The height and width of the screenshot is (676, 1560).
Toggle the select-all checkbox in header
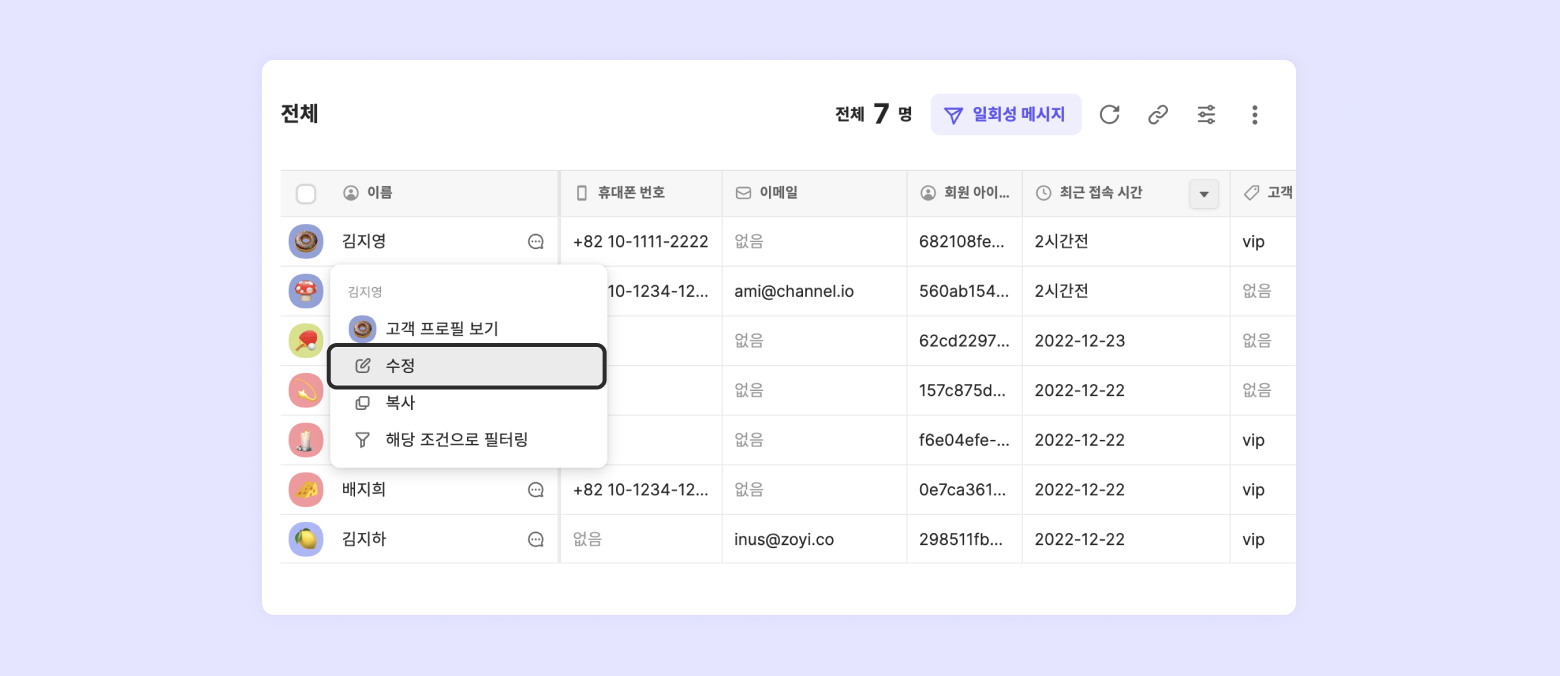[x=306, y=194]
